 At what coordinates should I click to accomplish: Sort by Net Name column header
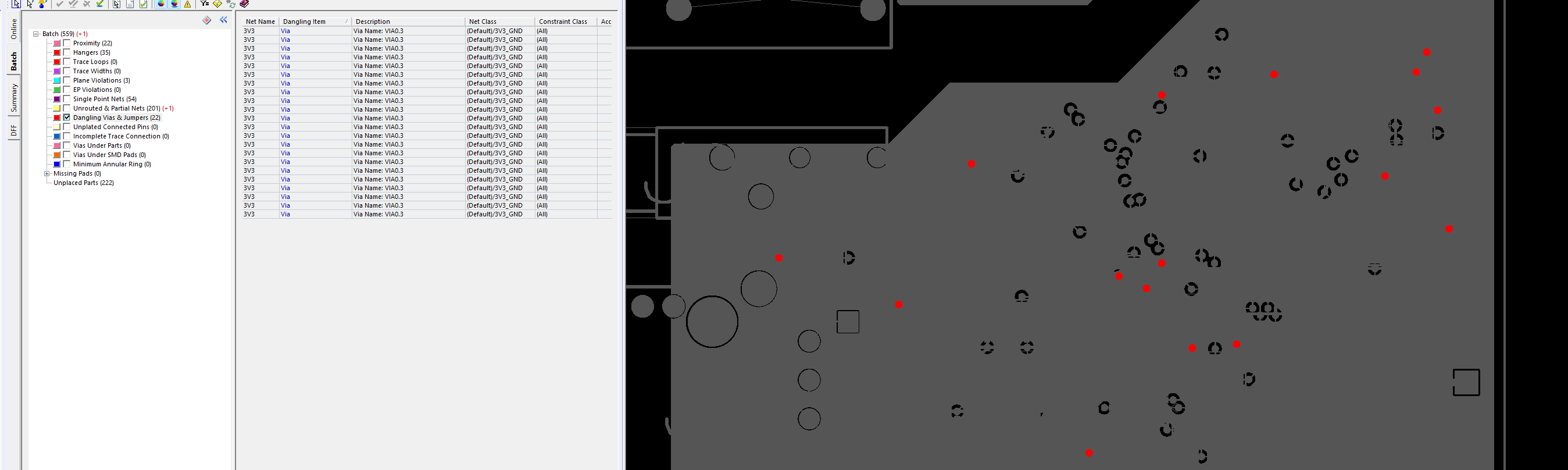click(260, 22)
